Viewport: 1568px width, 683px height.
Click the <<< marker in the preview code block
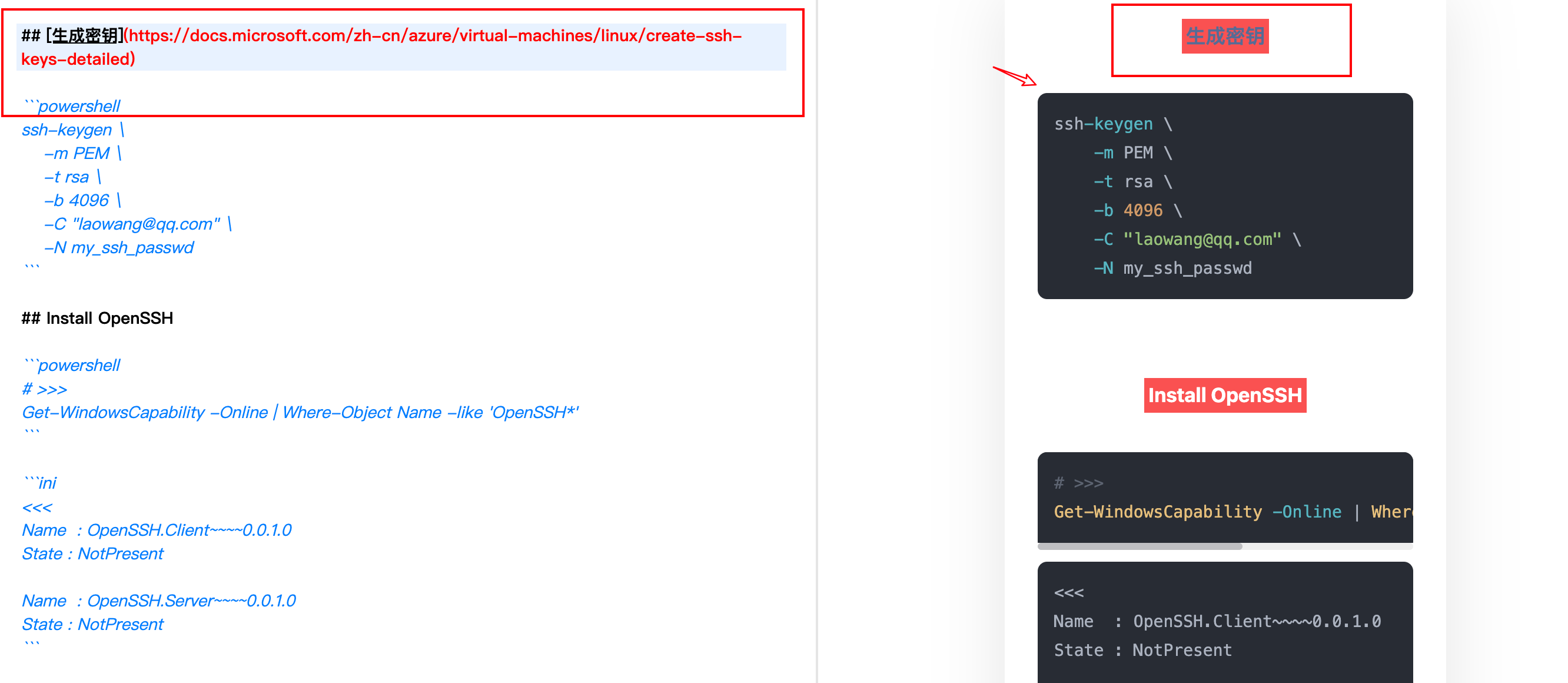tap(1068, 592)
